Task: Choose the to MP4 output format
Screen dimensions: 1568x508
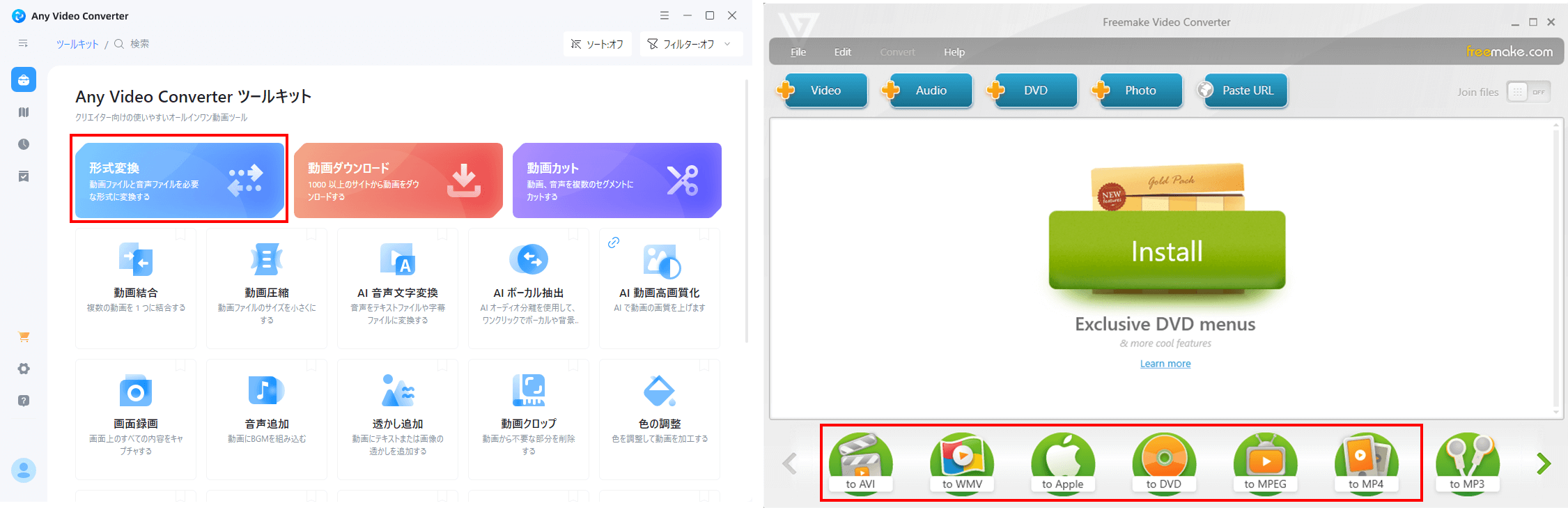Action: pyautogui.click(x=1366, y=463)
